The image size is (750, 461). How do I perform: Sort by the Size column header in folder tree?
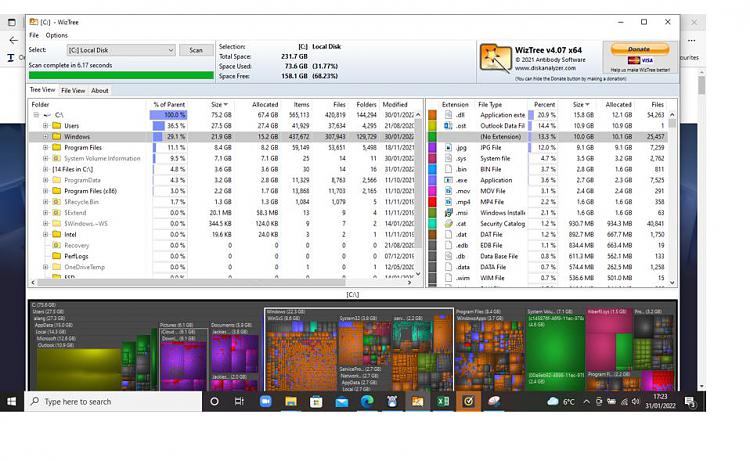coord(219,104)
